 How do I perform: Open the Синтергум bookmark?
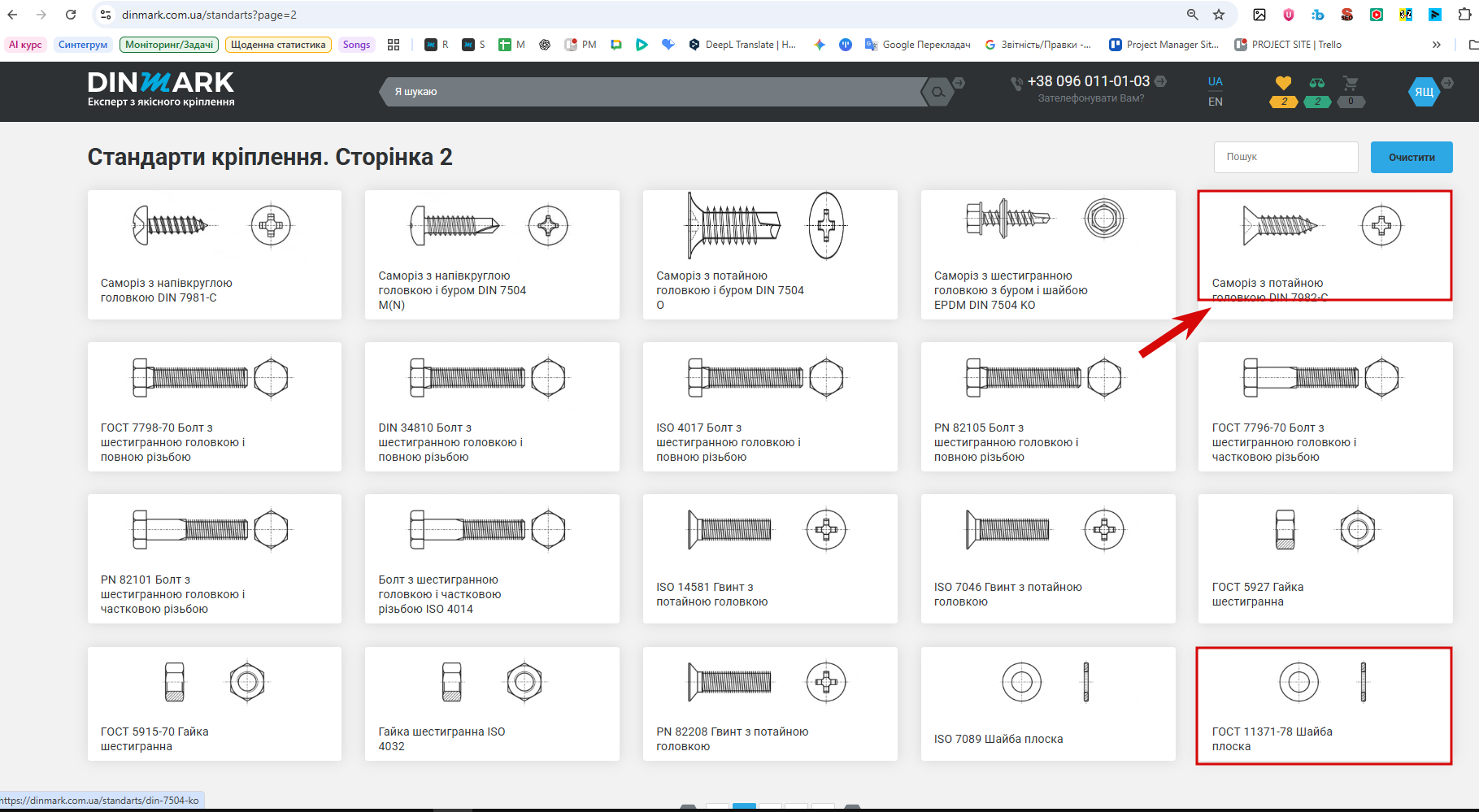(83, 45)
